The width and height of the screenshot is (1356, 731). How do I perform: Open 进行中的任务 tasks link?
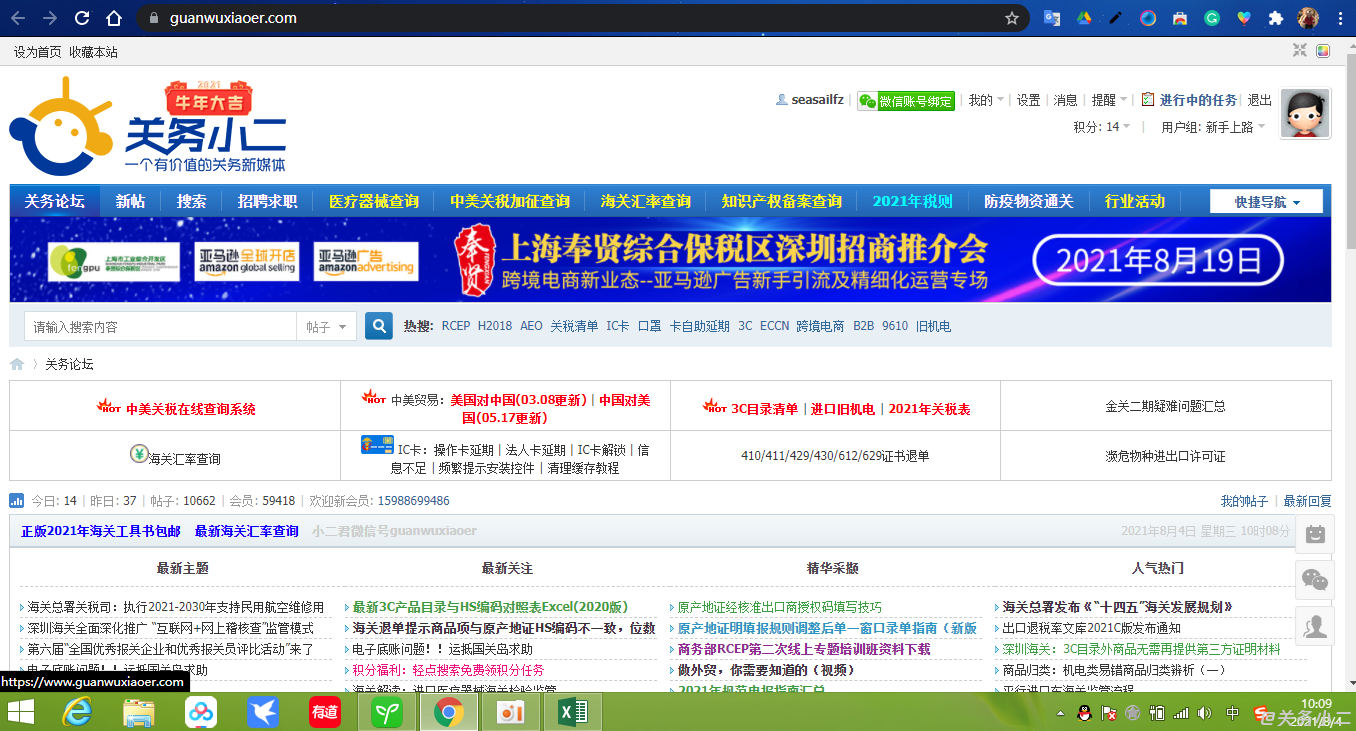(x=1190, y=100)
